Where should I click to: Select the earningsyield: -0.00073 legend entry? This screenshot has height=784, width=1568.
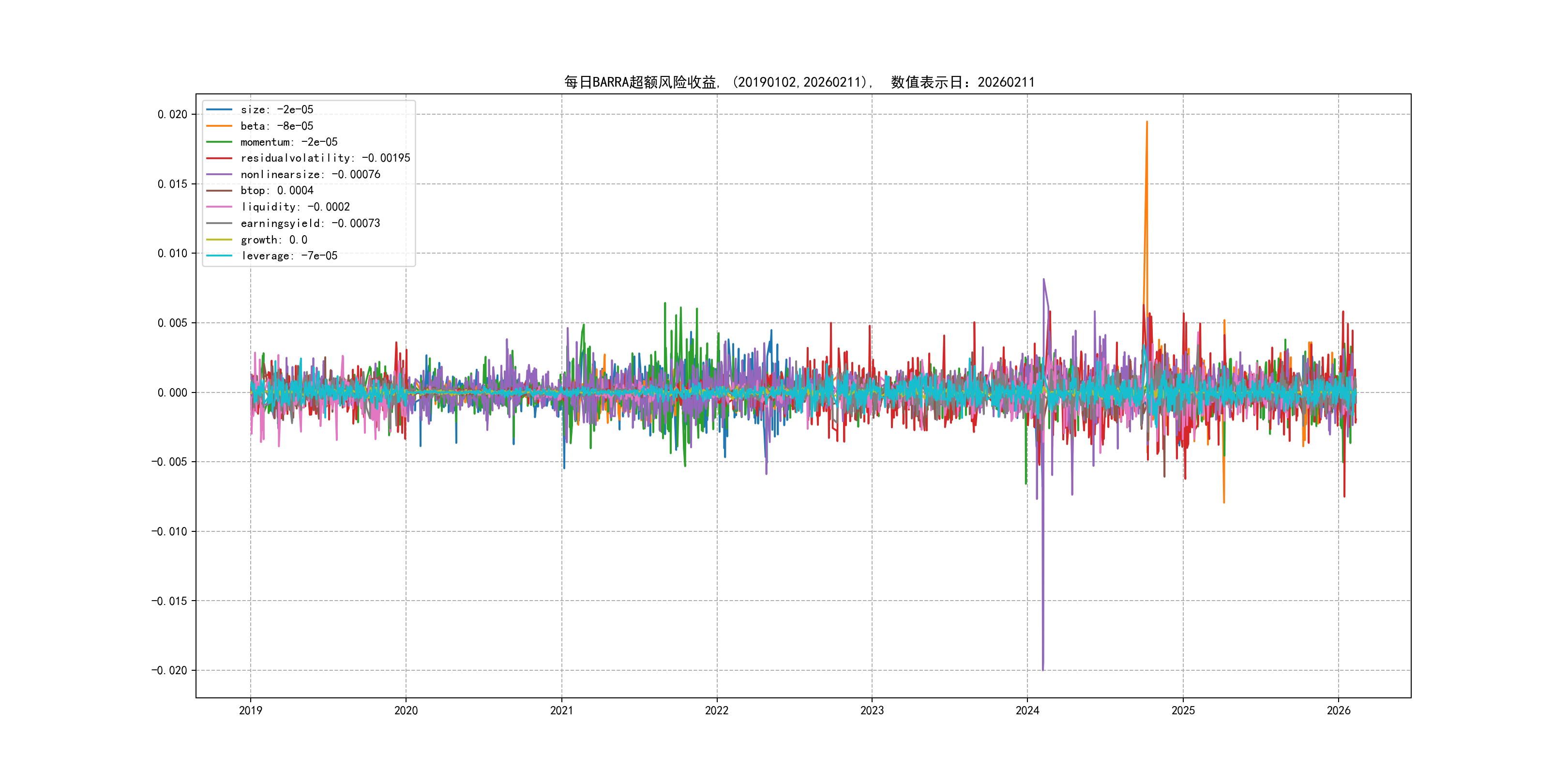pyautogui.click(x=310, y=224)
